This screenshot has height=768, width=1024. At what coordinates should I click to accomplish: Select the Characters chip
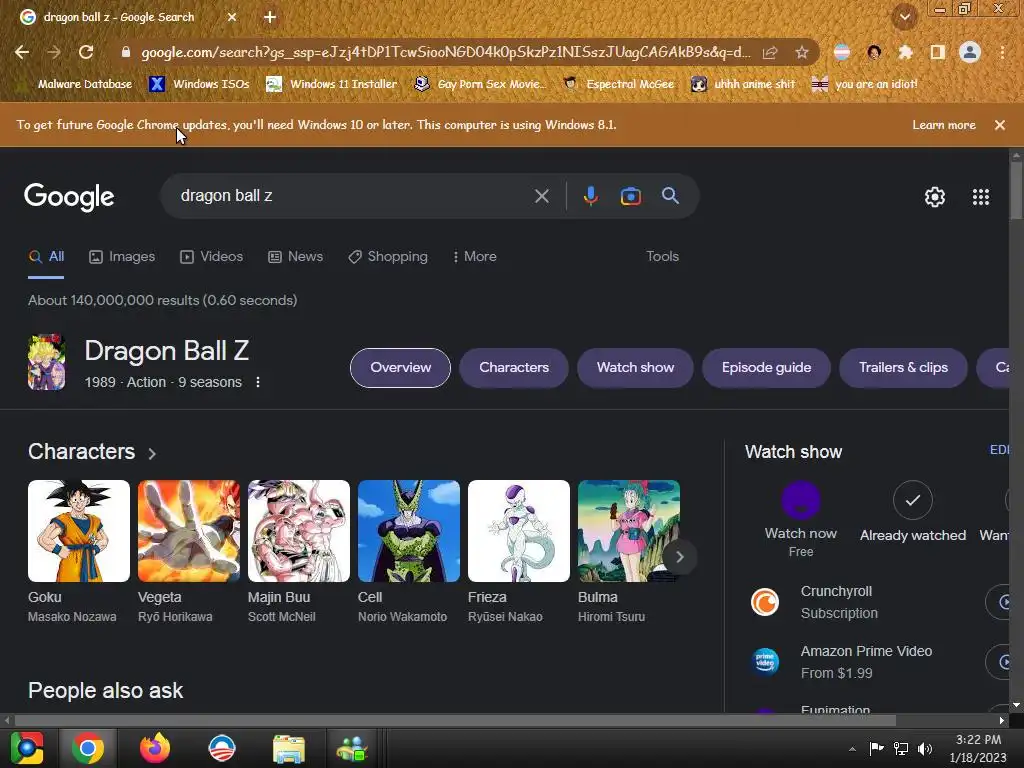tap(514, 368)
